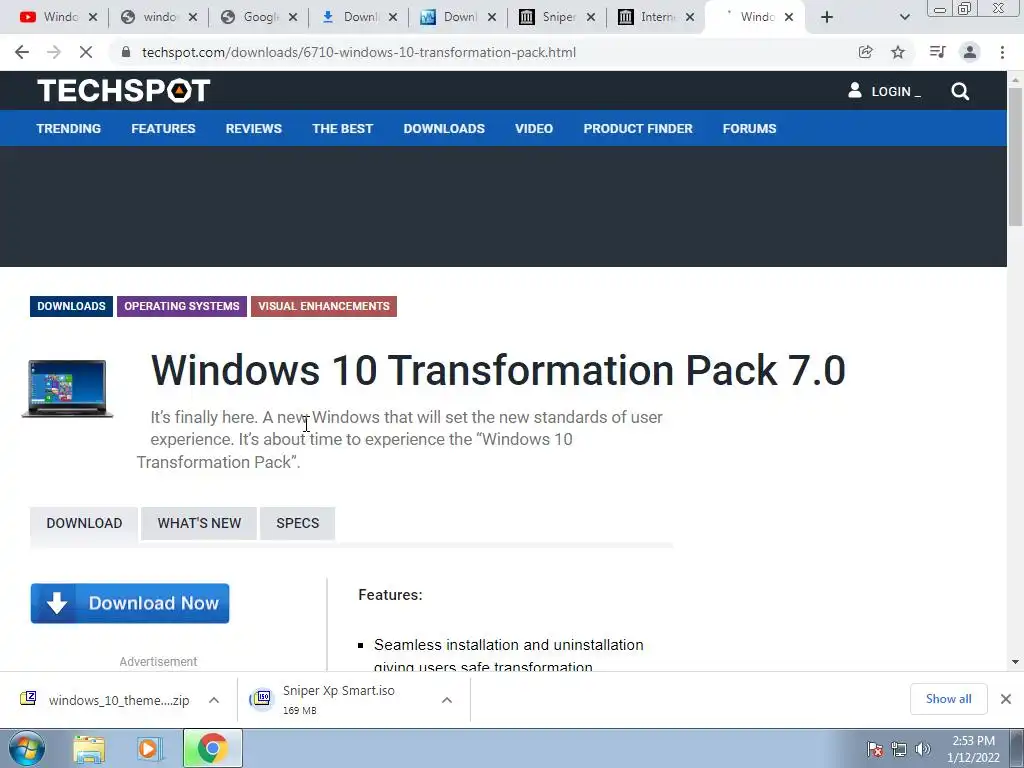
Task: Open a new tab with plus button
Action: pyautogui.click(x=827, y=17)
